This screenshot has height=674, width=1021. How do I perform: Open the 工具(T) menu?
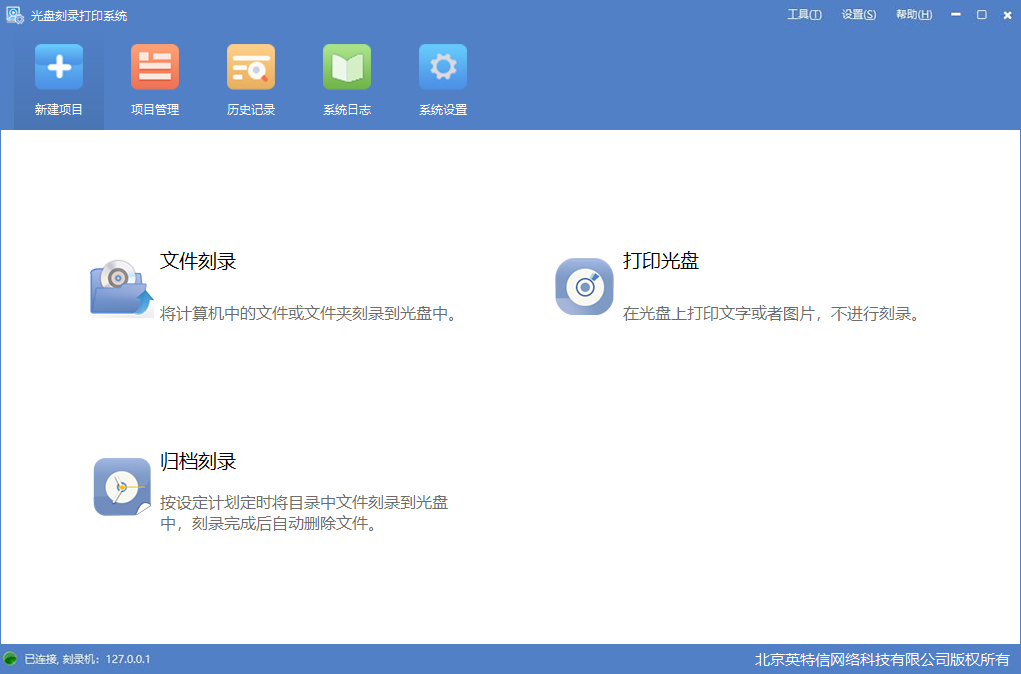pos(804,14)
